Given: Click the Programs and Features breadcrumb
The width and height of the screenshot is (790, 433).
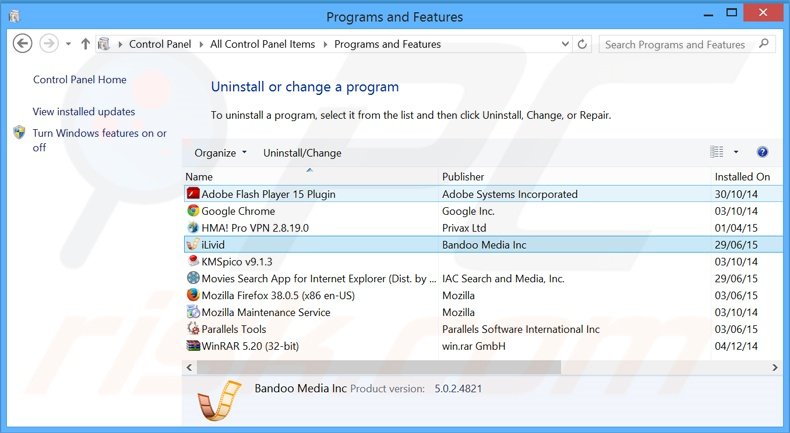Looking at the screenshot, I should [387, 44].
